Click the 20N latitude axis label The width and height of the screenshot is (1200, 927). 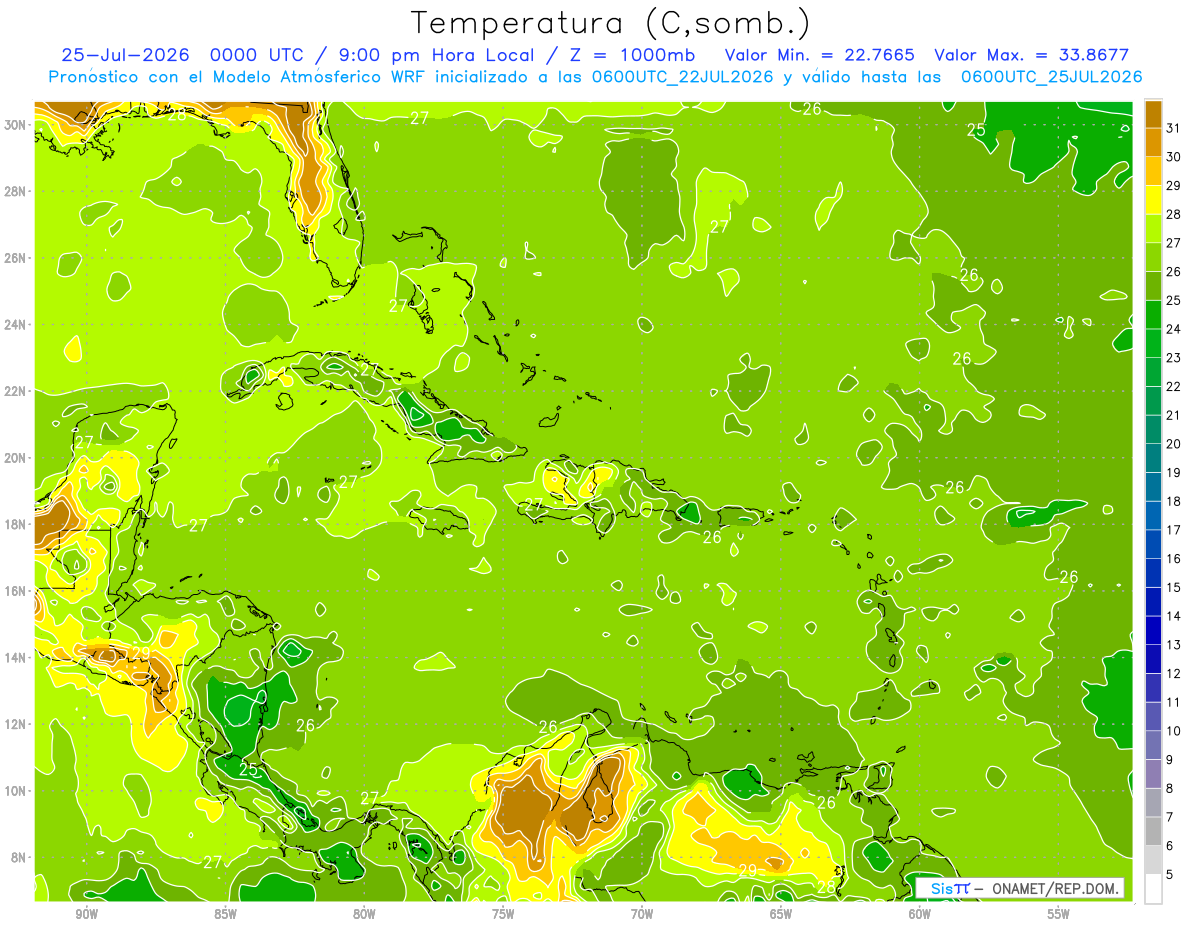tap(15, 458)
